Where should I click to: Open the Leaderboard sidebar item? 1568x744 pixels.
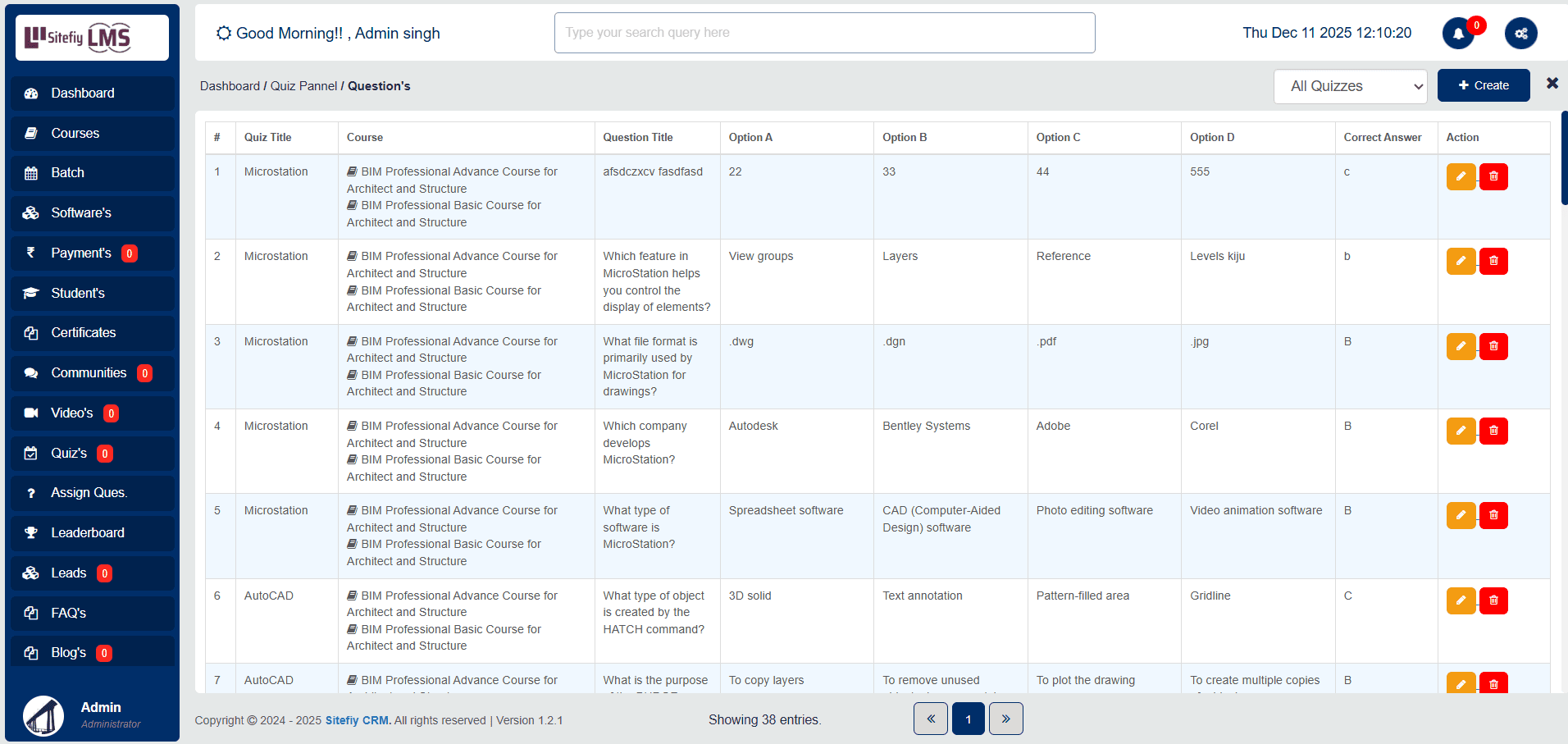(x=88, y=533)
